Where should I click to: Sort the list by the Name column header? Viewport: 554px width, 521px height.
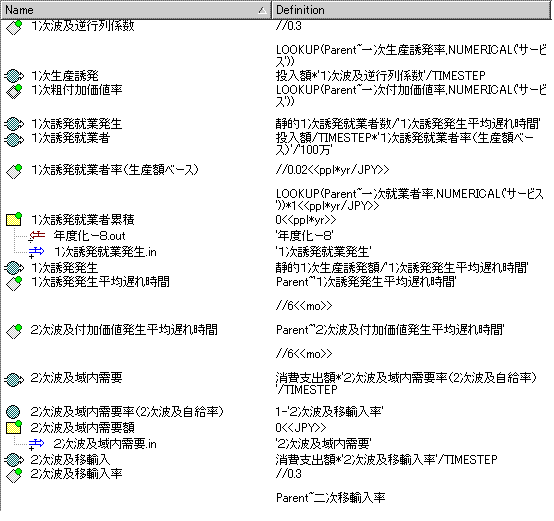(x=136, y=10)
